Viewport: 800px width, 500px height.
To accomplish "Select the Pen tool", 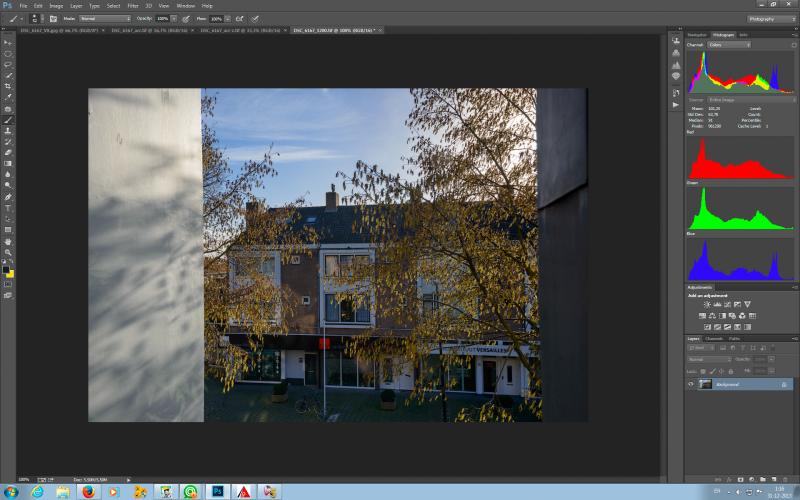I will click(x=8, y=197).
